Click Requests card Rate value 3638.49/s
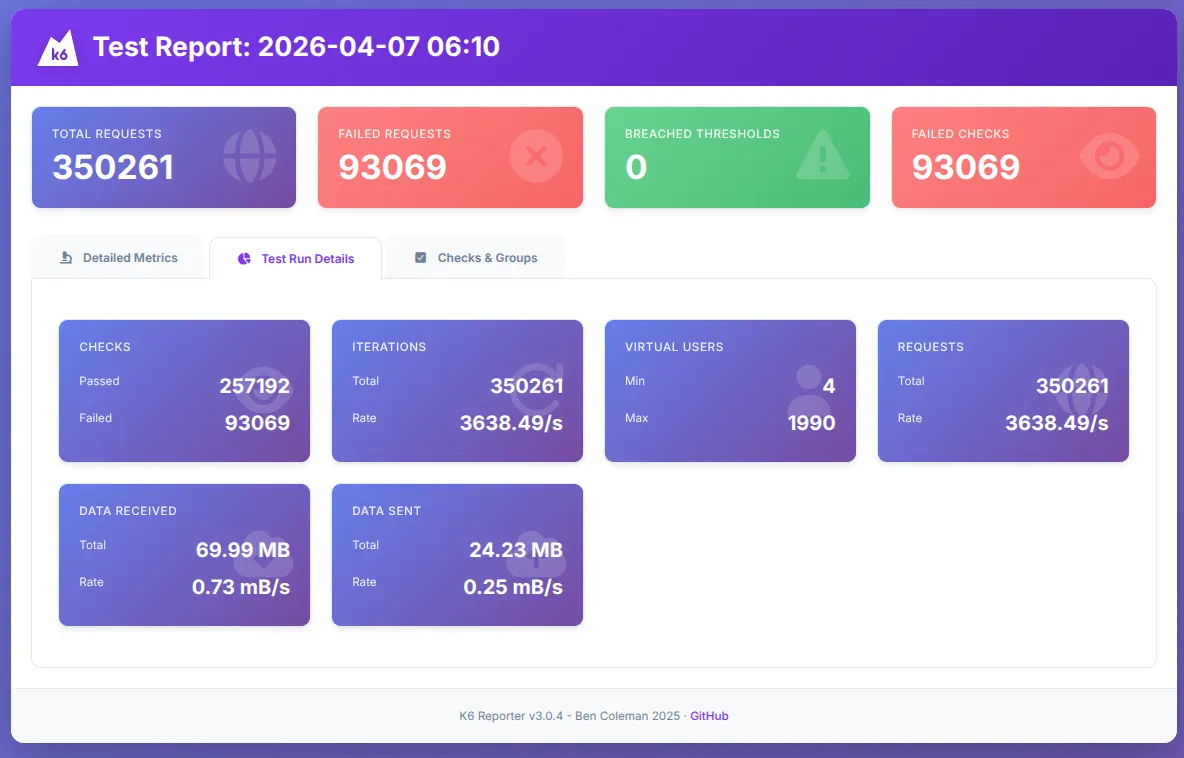 click(x=1057, y=423)
